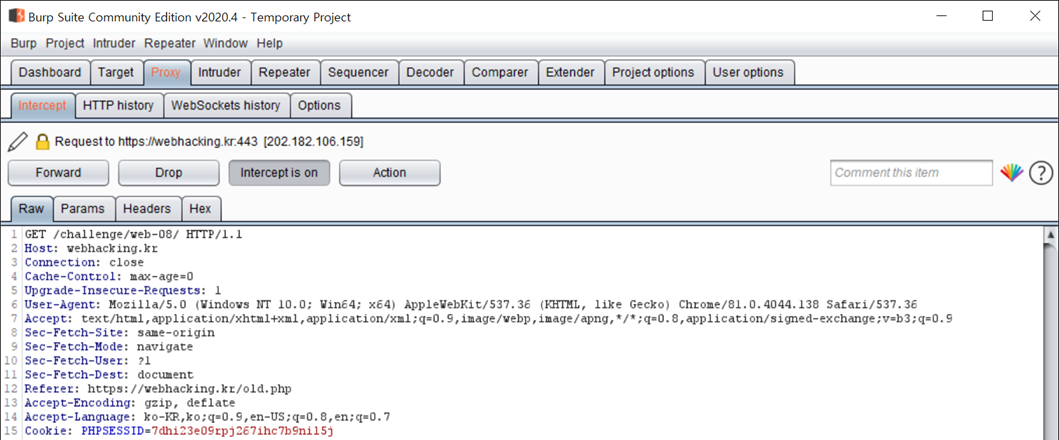Select the Intercept sub-tab
The height and width of the screenshot is (440, 1059).
[43, 105]
